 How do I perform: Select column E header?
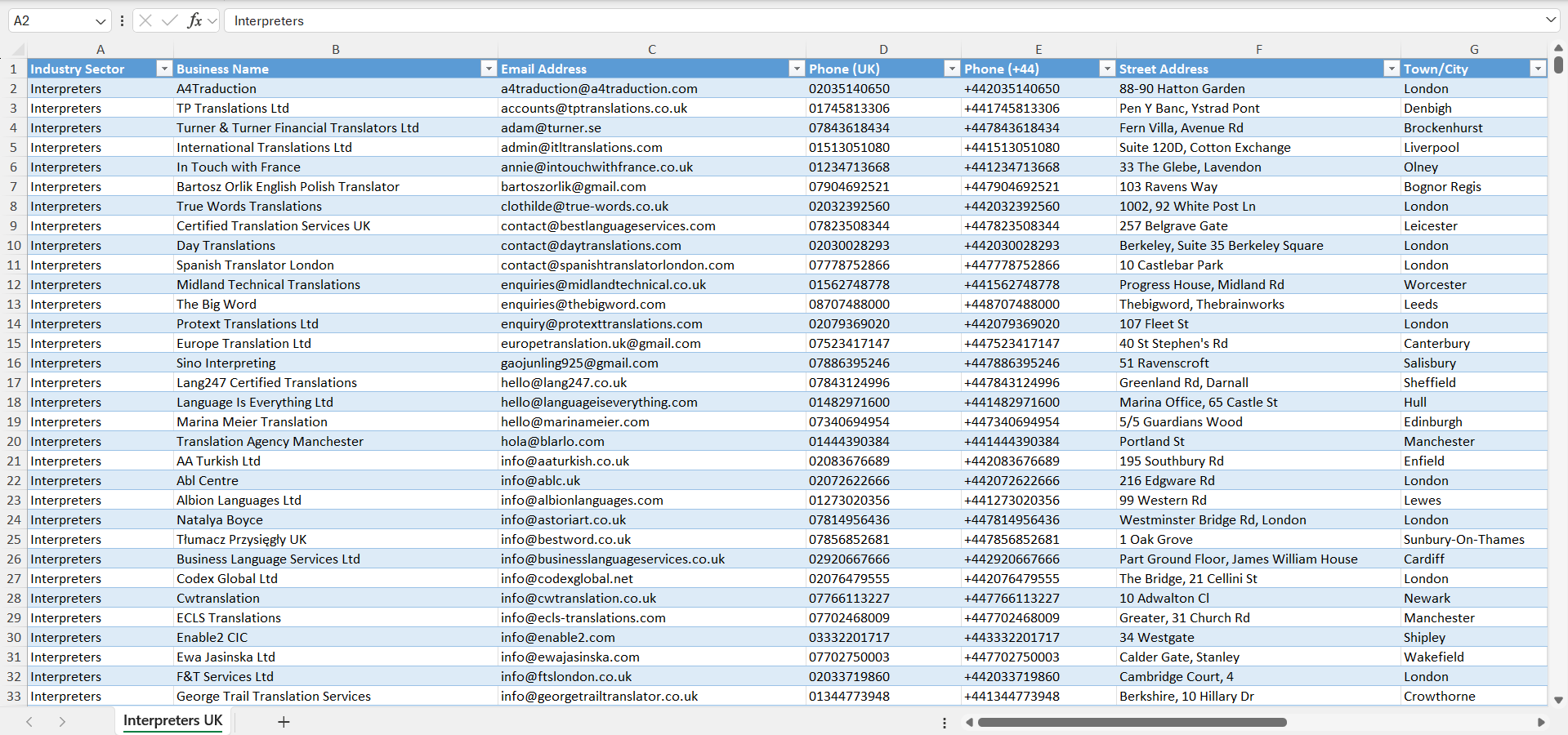pos(1039,49)
